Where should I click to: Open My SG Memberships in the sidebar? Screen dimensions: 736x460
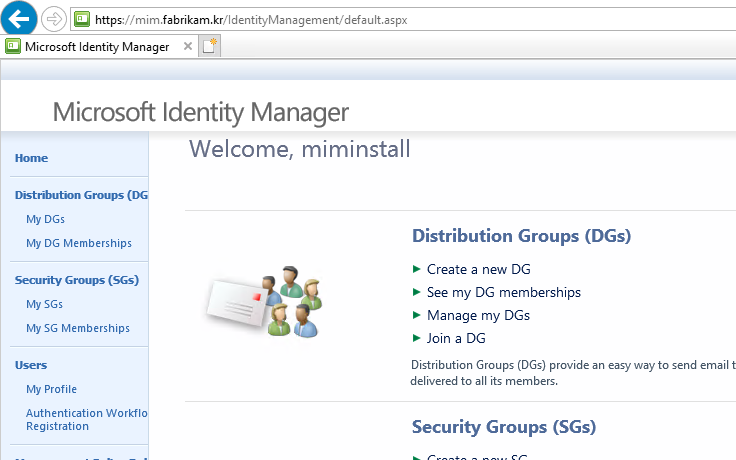pyautogui.click(x=78, y=328)
